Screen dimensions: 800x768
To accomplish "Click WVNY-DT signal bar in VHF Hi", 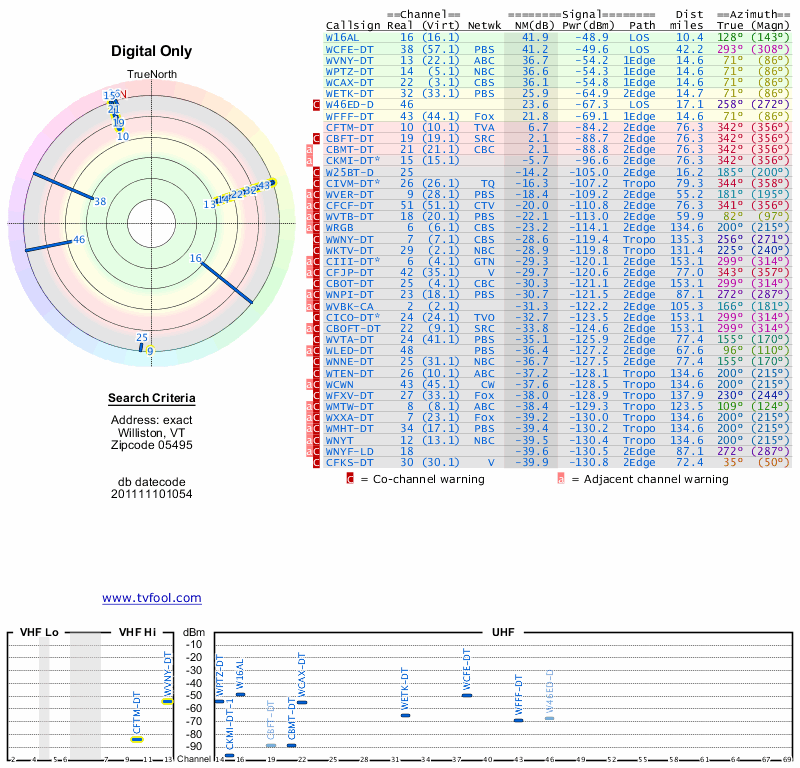I will [x=167, y=701].
